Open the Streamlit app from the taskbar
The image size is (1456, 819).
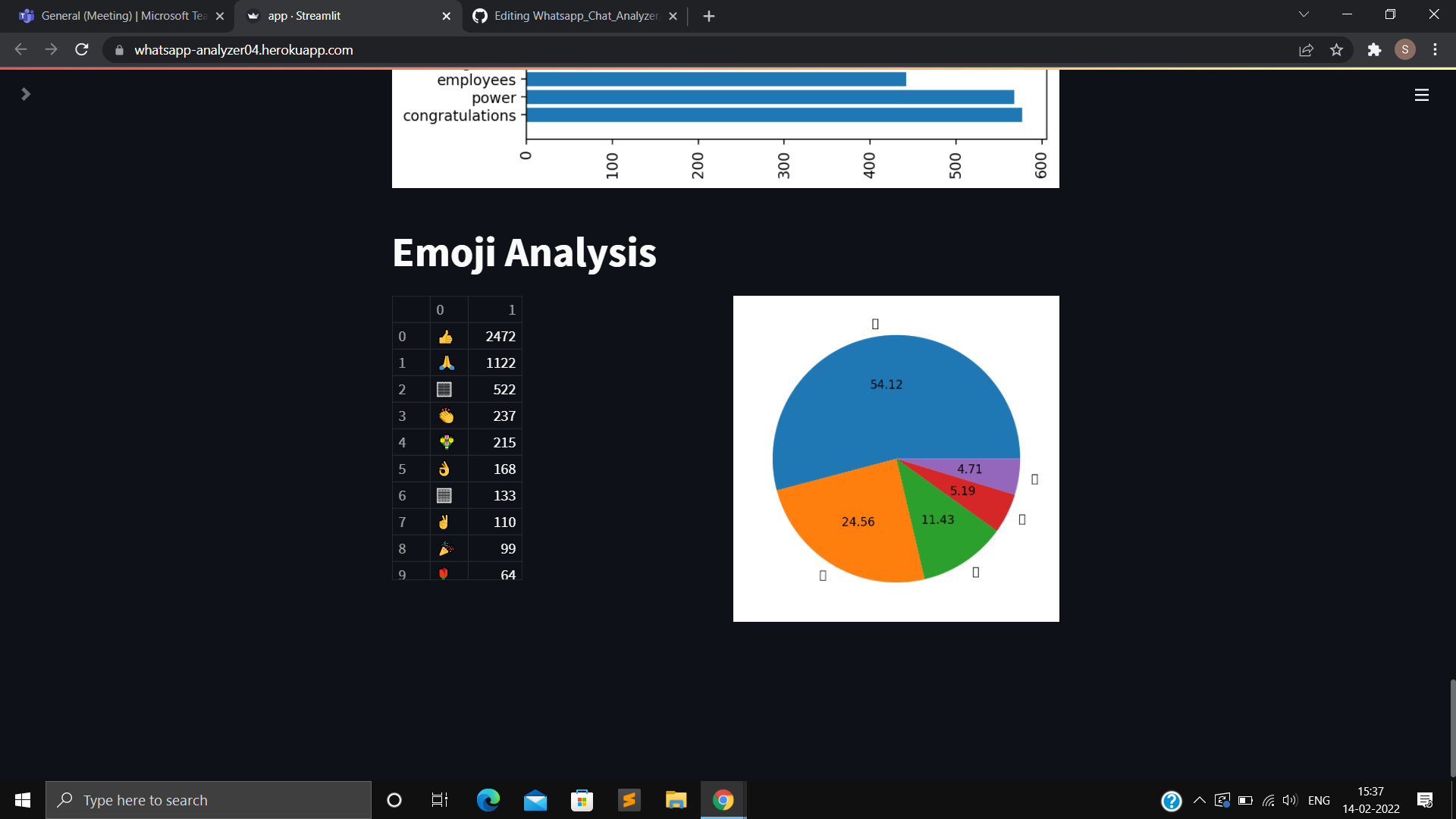coord(629,799)
